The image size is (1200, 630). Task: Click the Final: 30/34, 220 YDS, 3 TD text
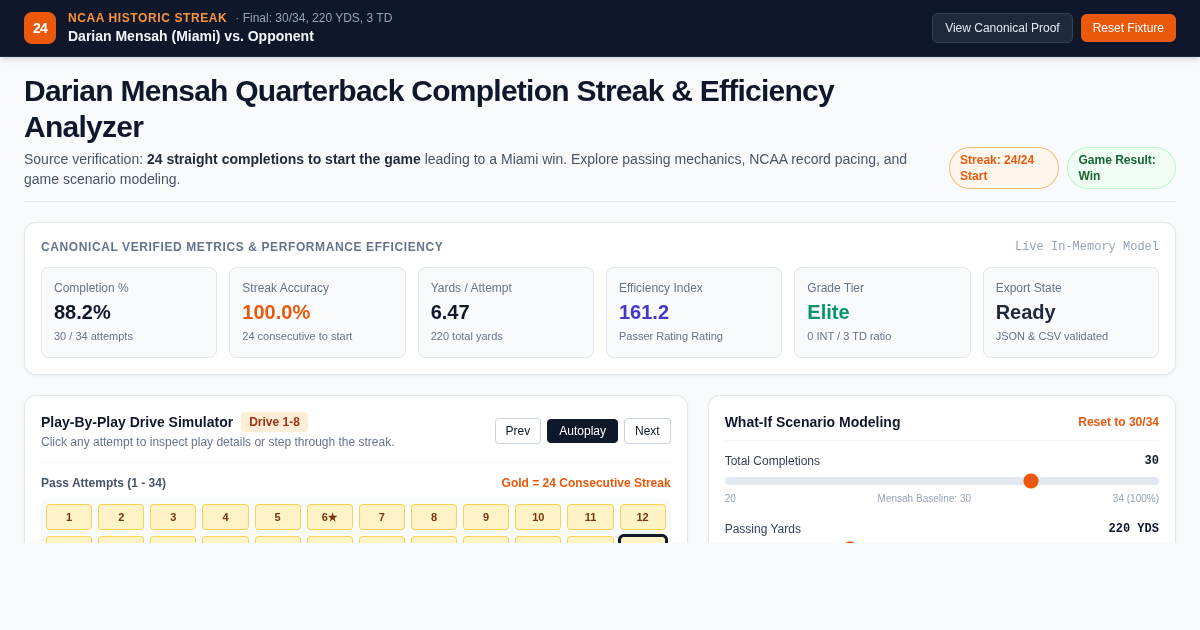317,18
